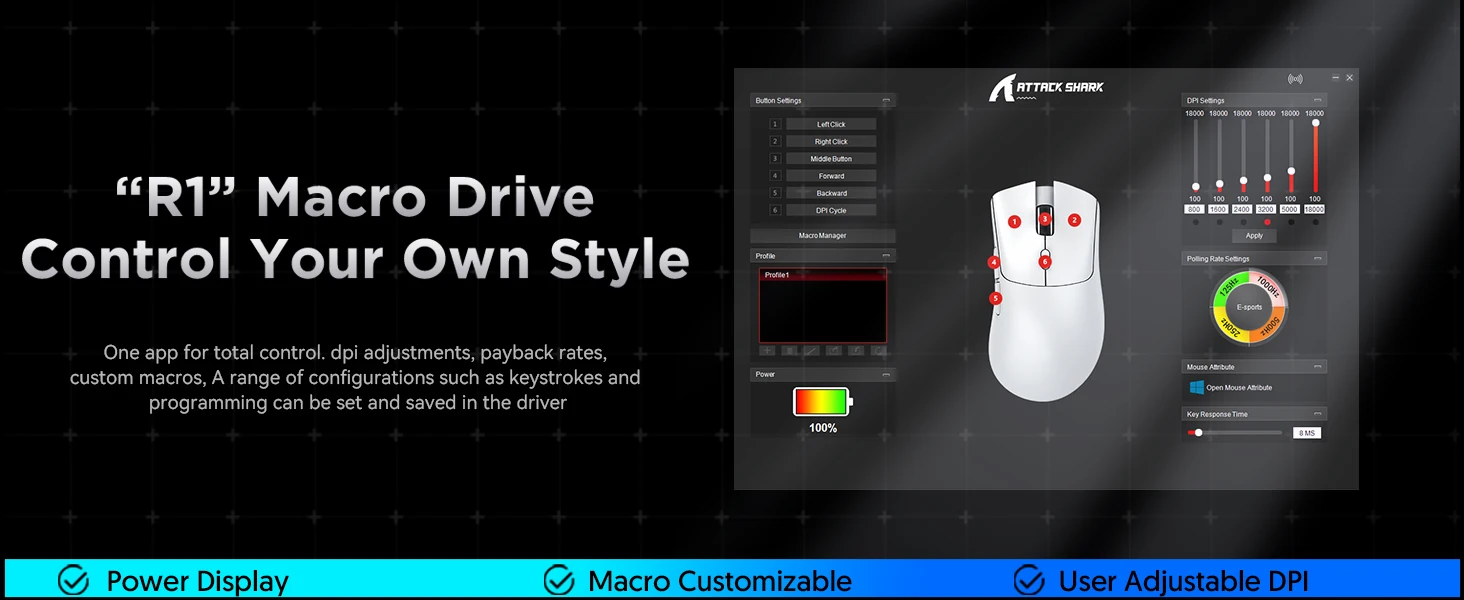
Task: Click the Attack Shark logo
Action: tap(1046, 89)
